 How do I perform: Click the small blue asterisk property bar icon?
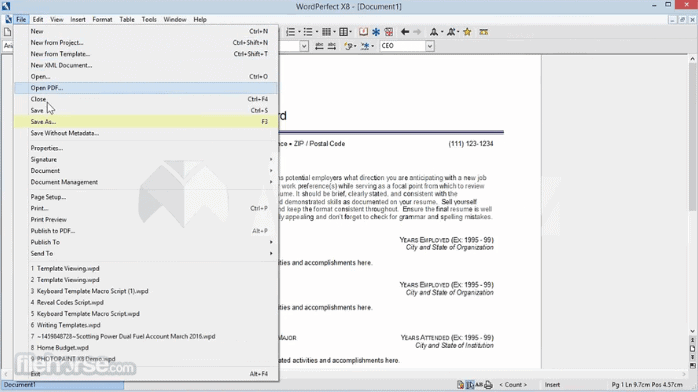coord(365,46)
